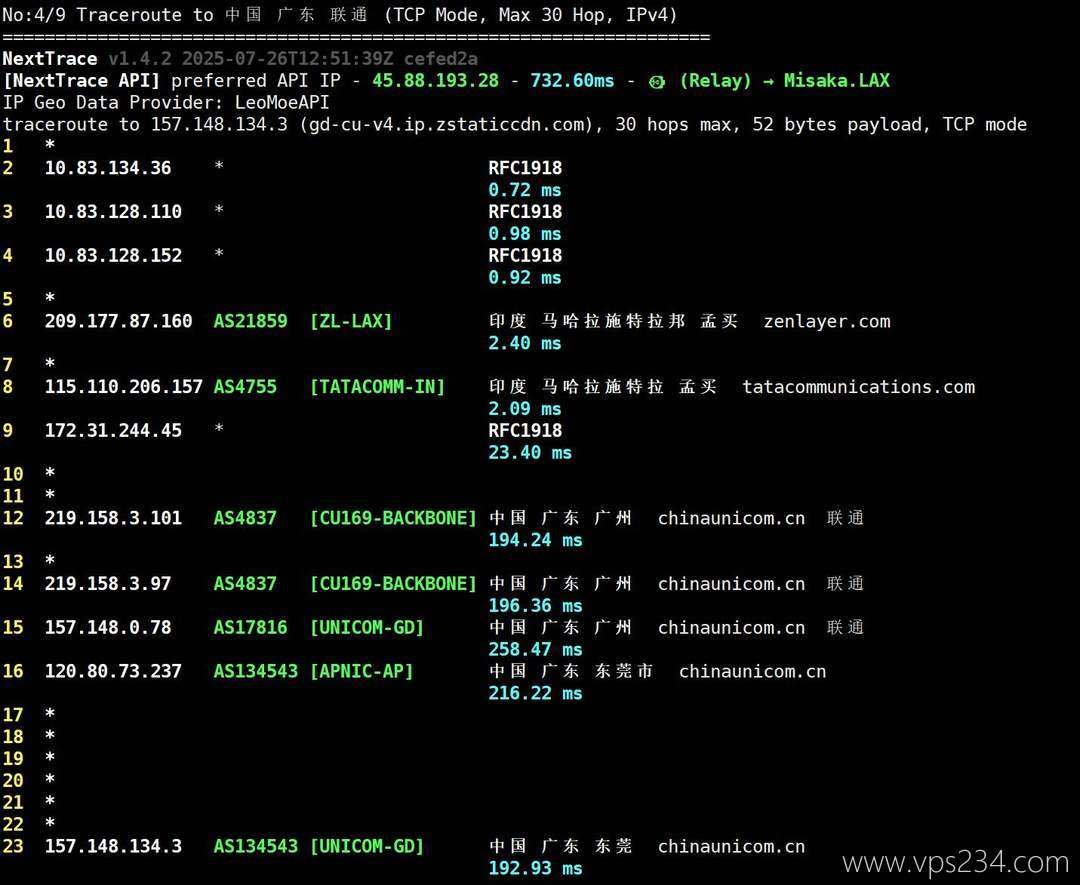1080x885 pixels.
Task: Select AS21859 number
Action: coord(250,321)
